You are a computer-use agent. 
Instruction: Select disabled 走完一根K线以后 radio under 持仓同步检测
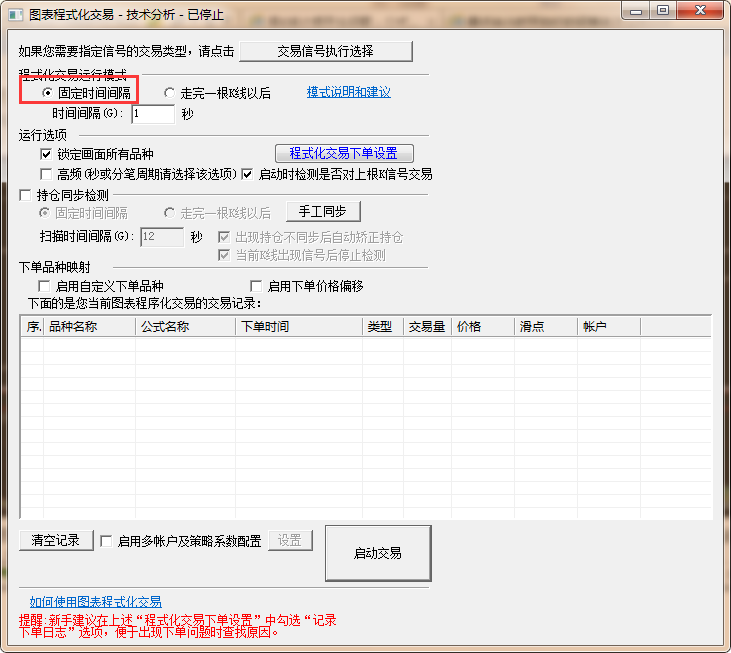169,213
